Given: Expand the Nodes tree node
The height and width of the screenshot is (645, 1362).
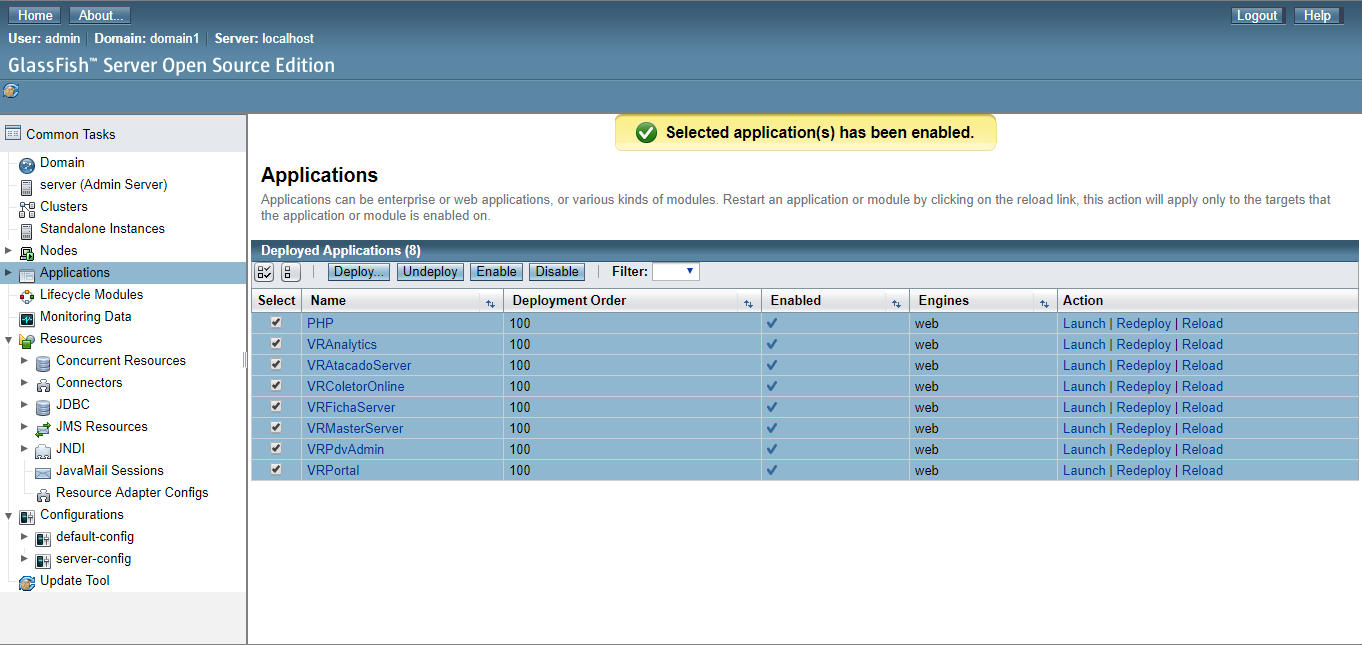Looking at the screenshot, I should 9,250.
